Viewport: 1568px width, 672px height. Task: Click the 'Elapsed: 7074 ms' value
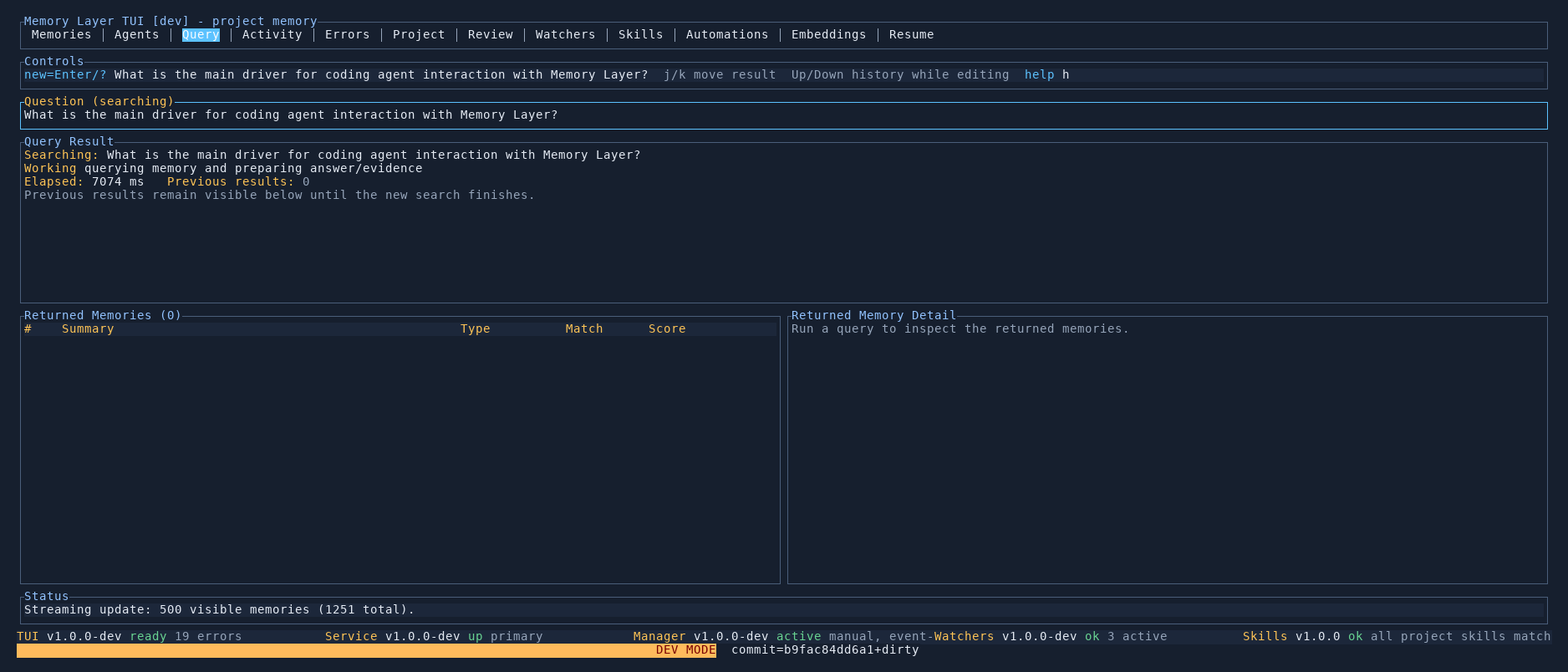[84, 181]
